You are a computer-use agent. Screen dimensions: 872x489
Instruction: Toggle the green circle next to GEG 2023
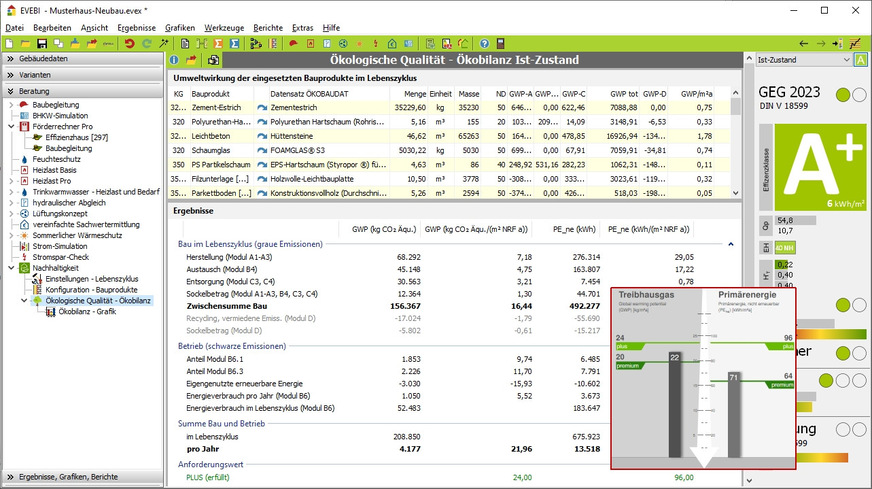point(842,95)
